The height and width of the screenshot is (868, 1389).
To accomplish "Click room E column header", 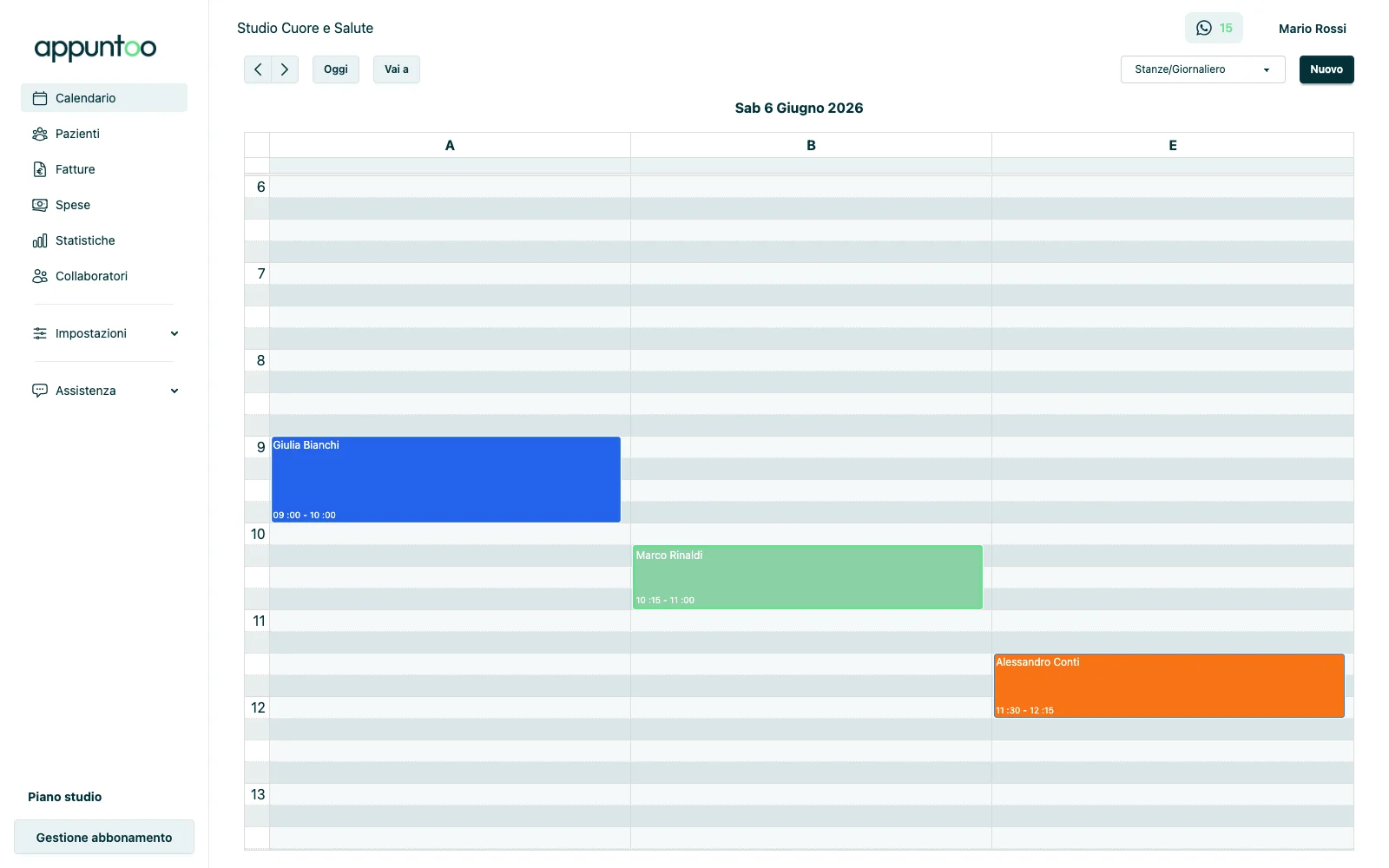I will point(1173,145).
